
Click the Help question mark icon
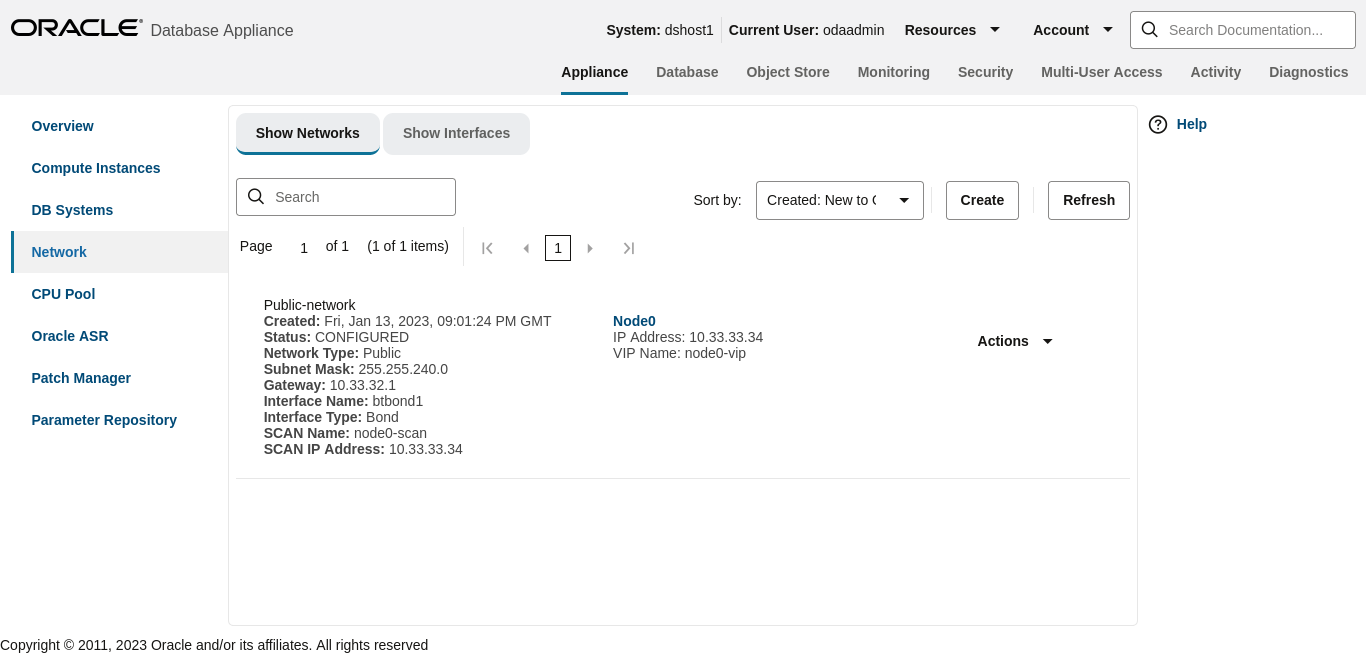[x=1158, y=124]
